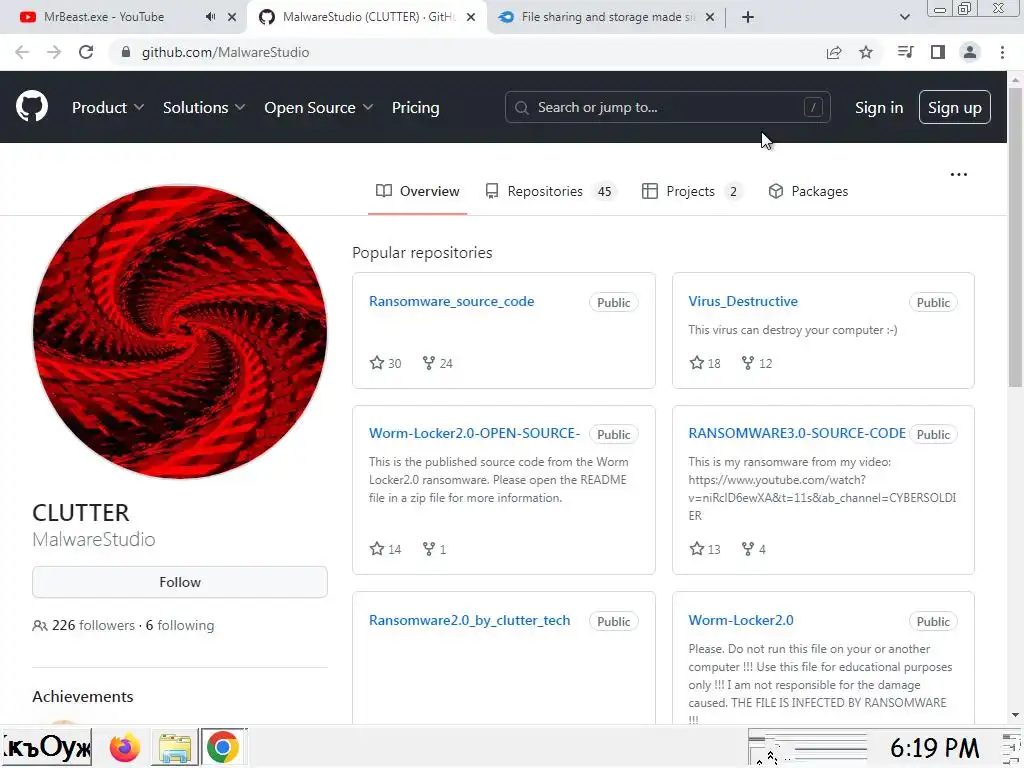View 12 forks of Virus_Destructive
Screen dimensions: 1024x768
tap(757, 363)
